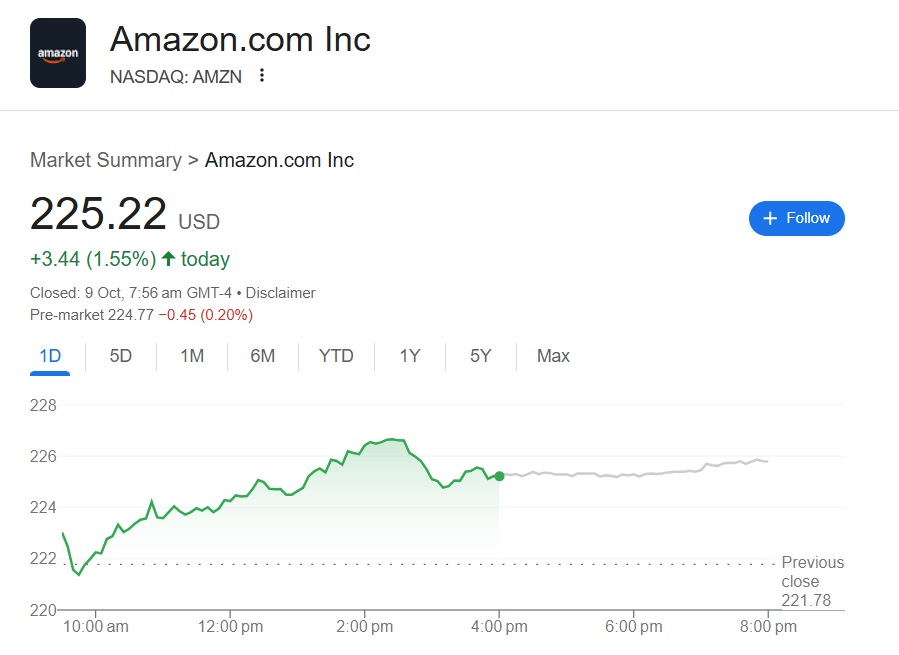Switch to the 5Y chart tab
The image size is (899, 655).
(481, 356)
